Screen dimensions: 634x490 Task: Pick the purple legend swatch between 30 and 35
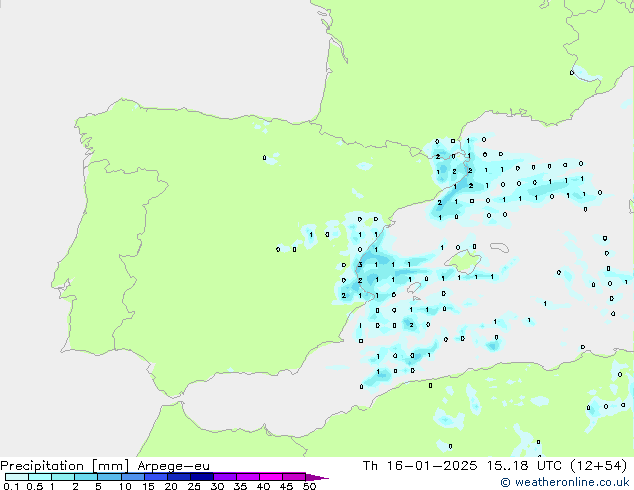(x=224, y=477)
